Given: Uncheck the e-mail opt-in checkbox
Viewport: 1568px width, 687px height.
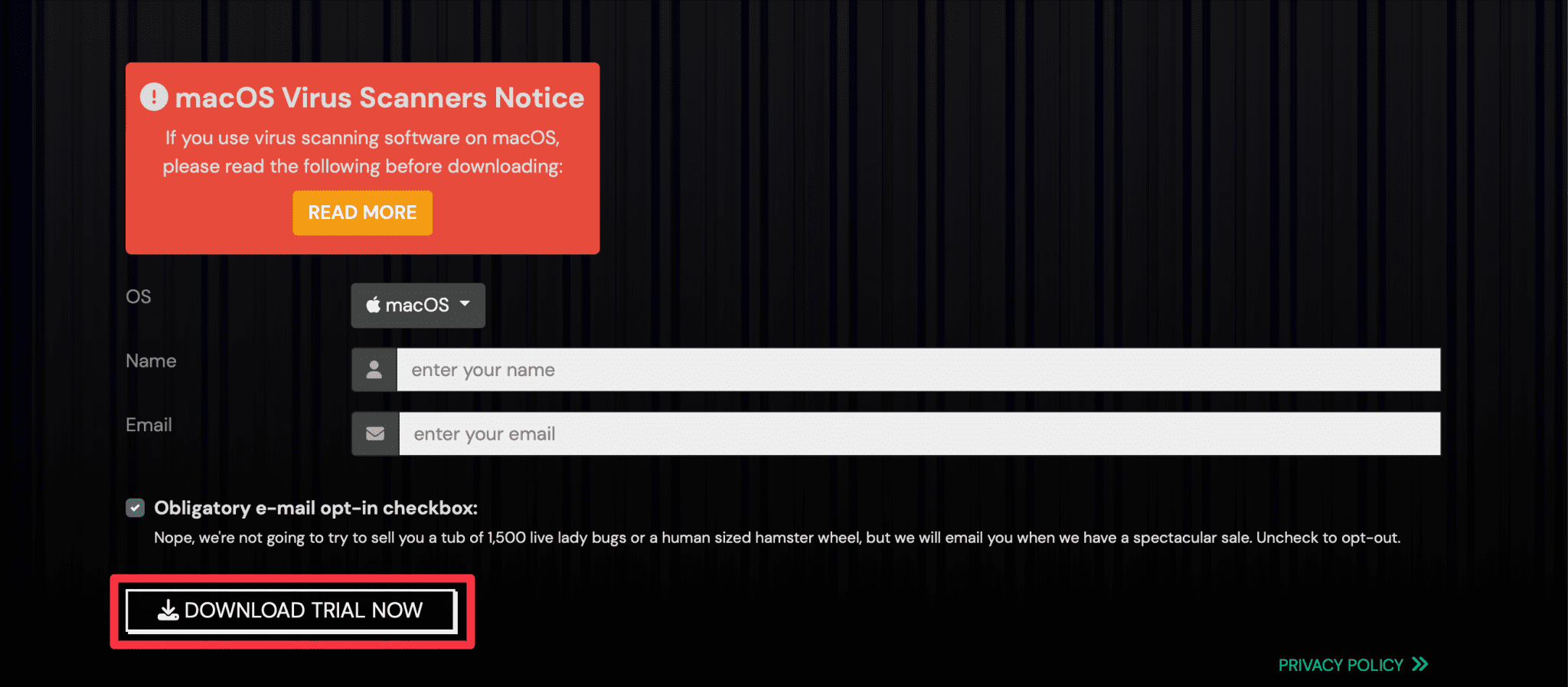Looking at the screenshot, I should tap(136, 509).
